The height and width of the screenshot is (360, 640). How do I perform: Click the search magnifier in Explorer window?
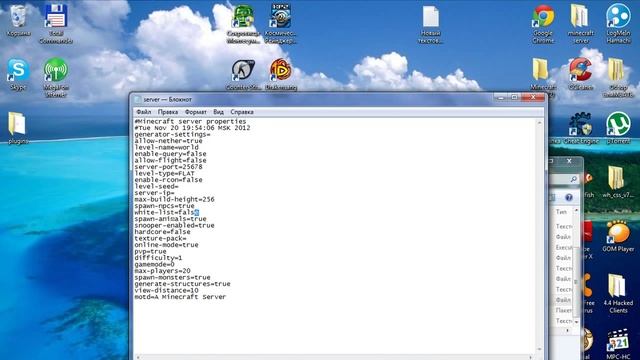click(573, 179)
